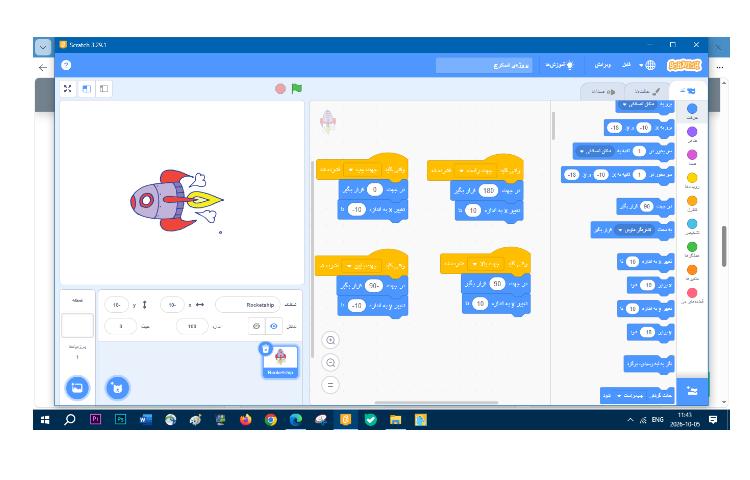This screenshot has width=750, height=480.
Task: Open key dropdown above direction 0 block
Action: 364,170
